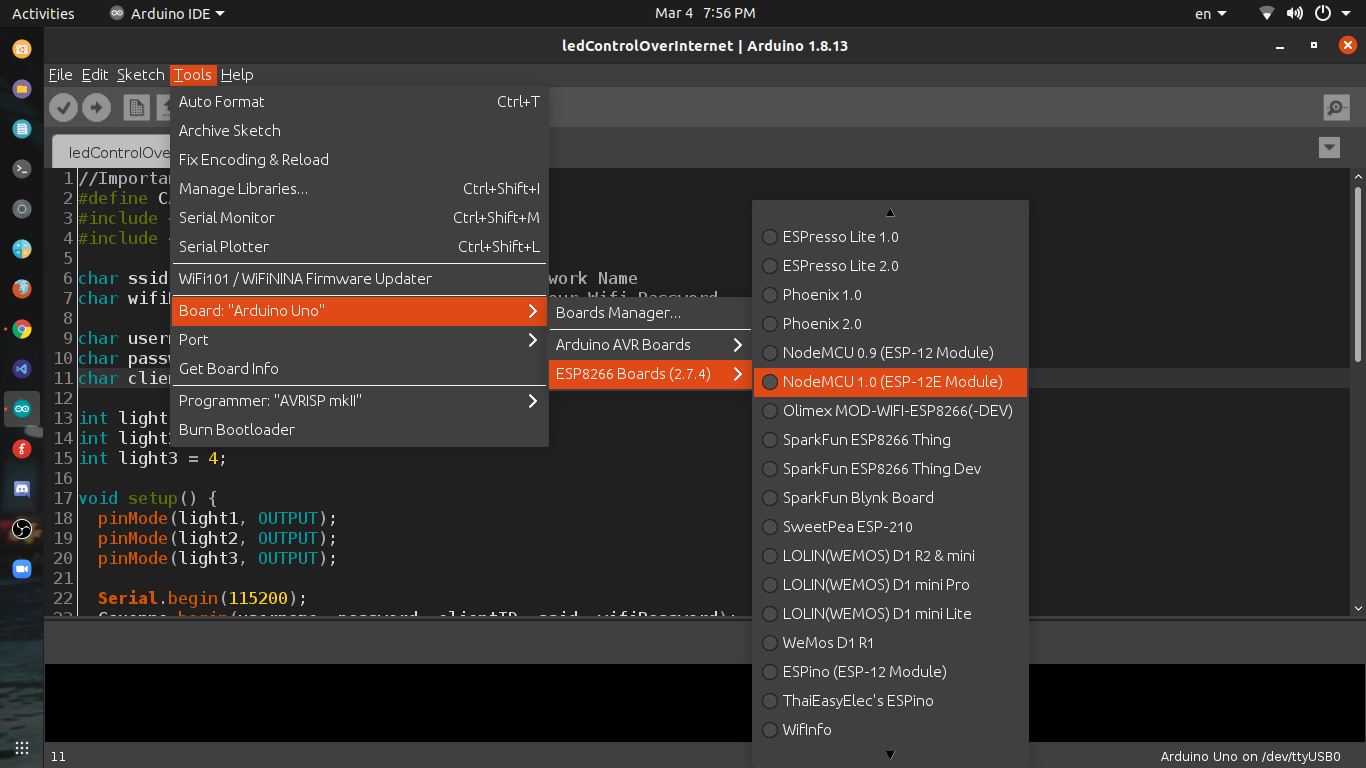The image size is (1366, 768).
Task: Select WifInfo board
Action: (890, 730)
